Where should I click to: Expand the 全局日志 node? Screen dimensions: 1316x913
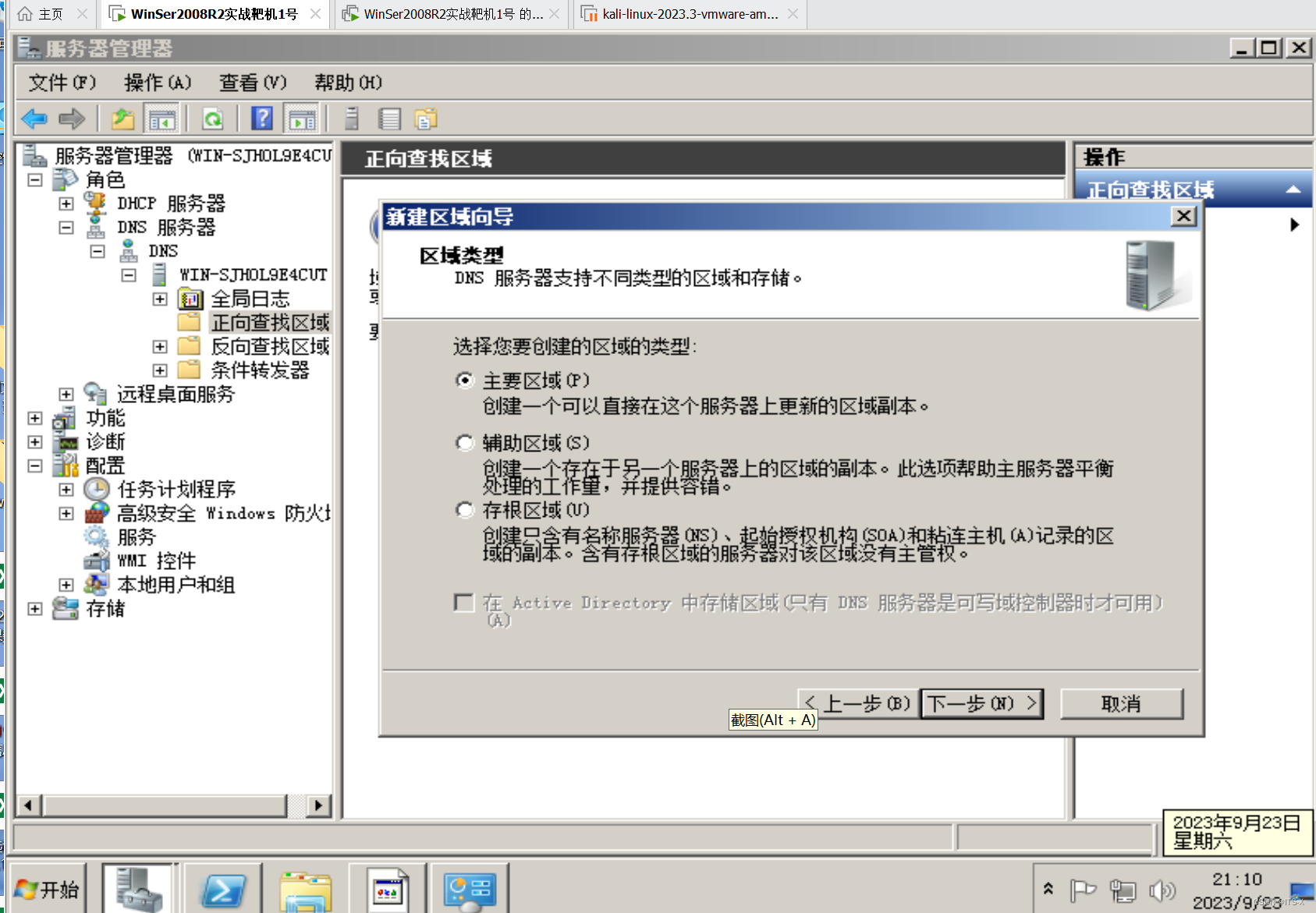click(x=160, y=299)
